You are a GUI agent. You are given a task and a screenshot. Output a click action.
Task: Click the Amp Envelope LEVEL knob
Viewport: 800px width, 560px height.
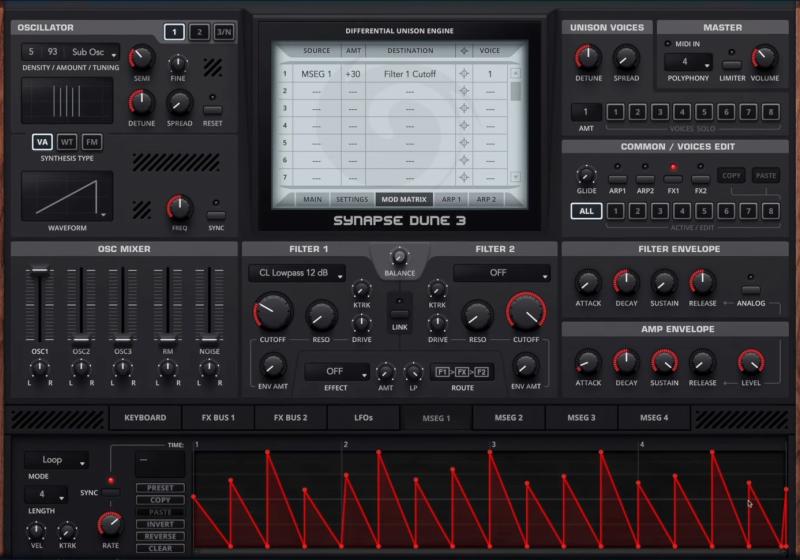pyautogui.click(x=751, y=362)
